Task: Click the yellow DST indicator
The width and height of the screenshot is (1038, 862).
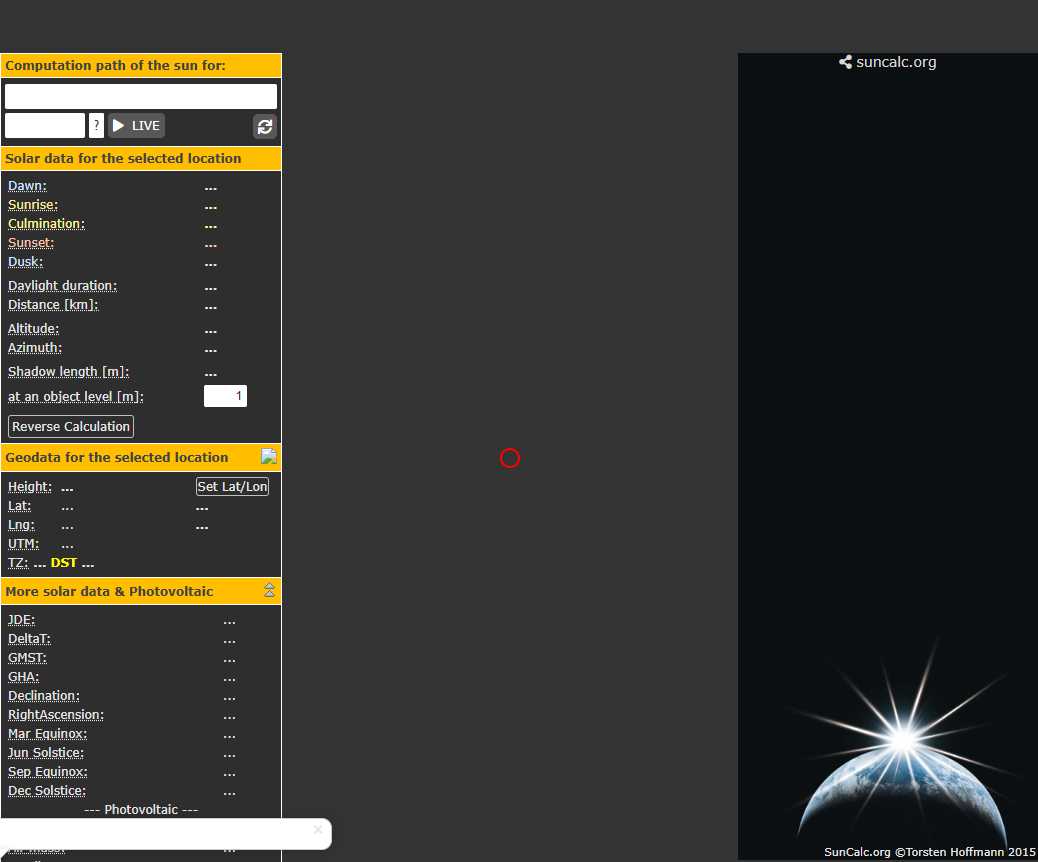Action: pyautogui.click(x=64, y=563)
